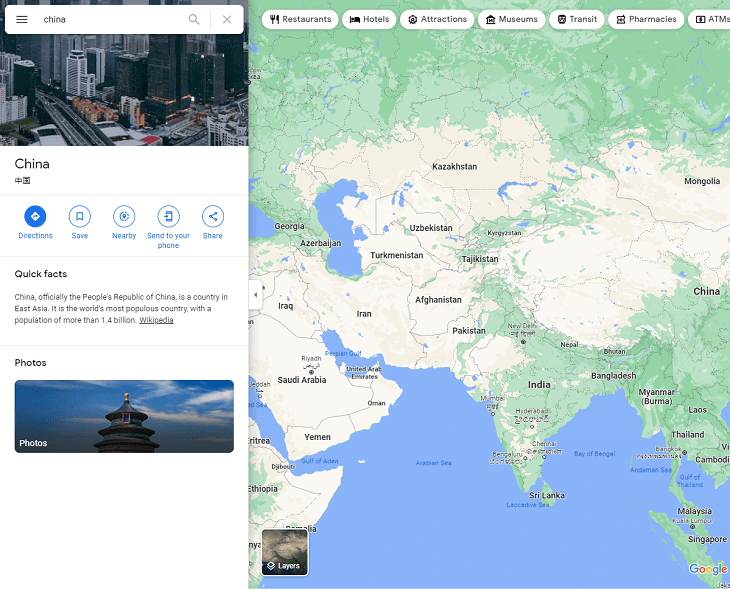Share this location
The image size is (730, 589).
tap(213, 223)
